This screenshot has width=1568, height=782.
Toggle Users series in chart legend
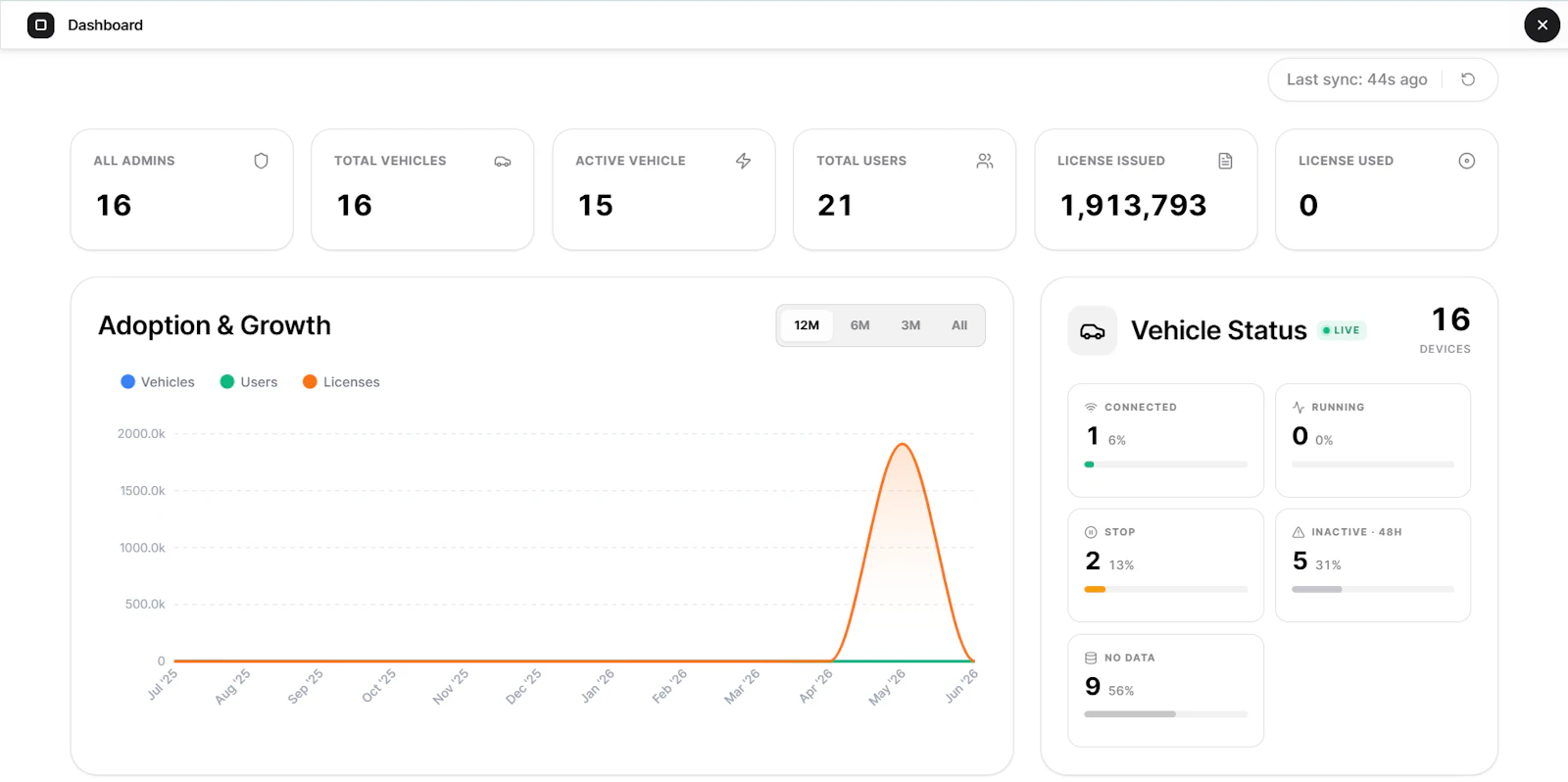pos(249,382)
